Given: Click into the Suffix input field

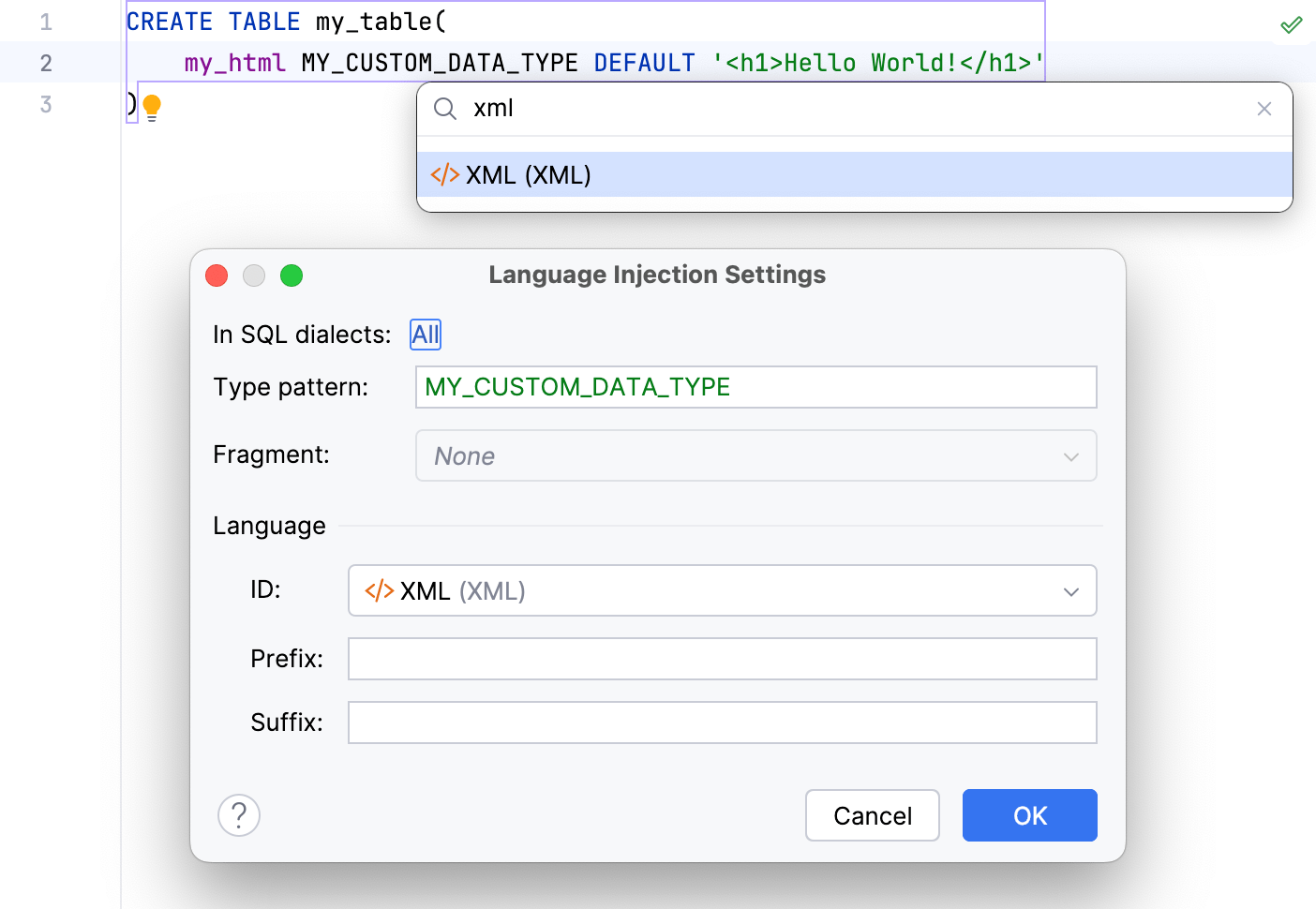Looking at the screenshot, I should pyautogui.click(x=722, y=723).
